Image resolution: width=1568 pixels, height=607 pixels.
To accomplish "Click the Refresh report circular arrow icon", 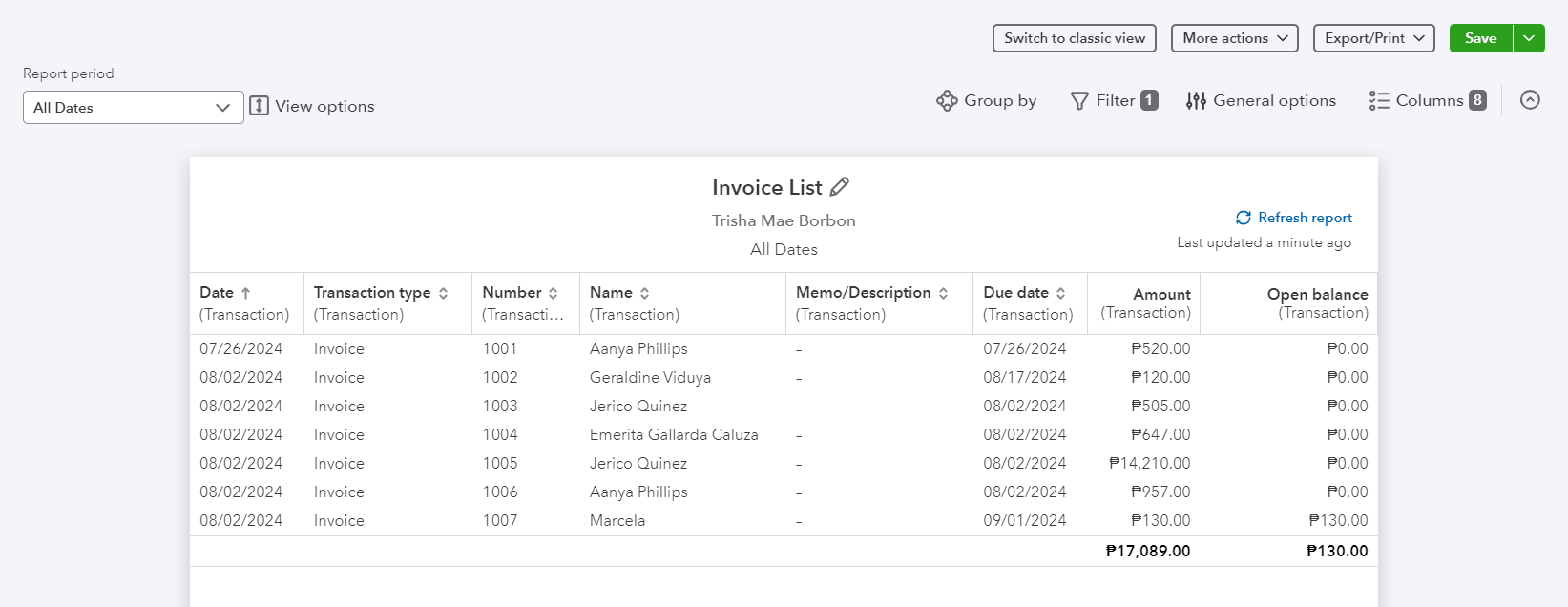I will point(1244,218).
